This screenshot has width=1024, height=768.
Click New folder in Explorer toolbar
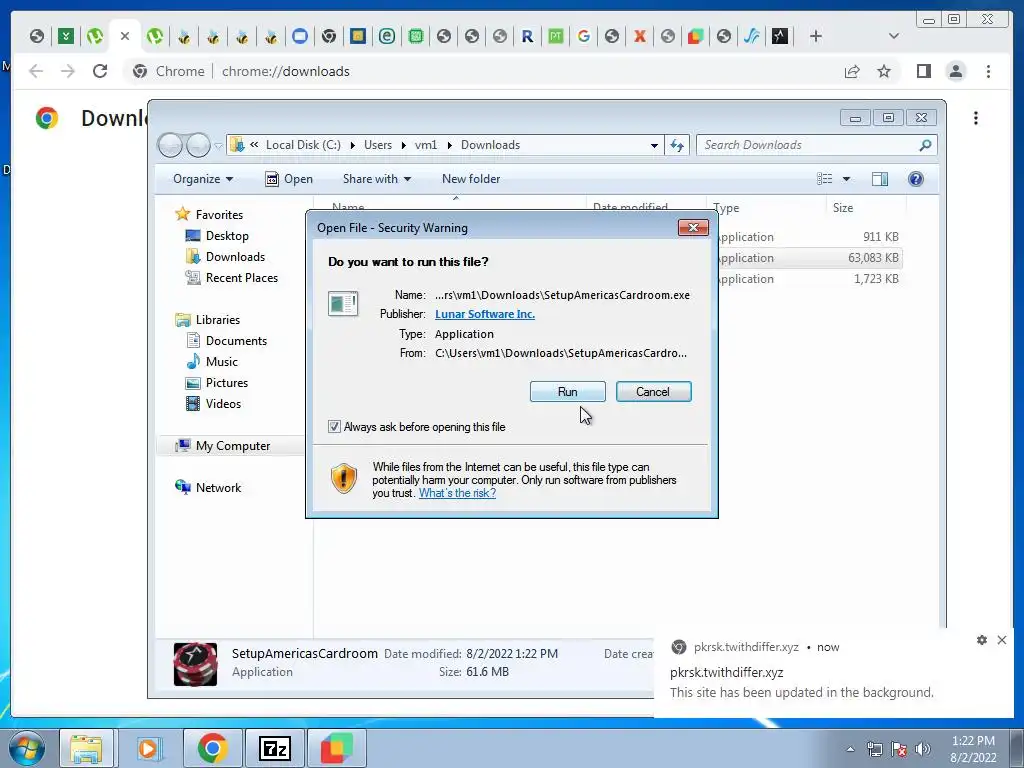coord(471,179)
